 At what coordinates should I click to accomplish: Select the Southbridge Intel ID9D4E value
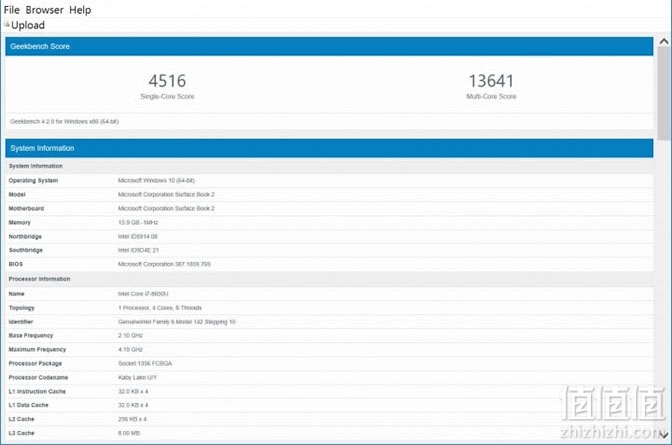(138, 250)
